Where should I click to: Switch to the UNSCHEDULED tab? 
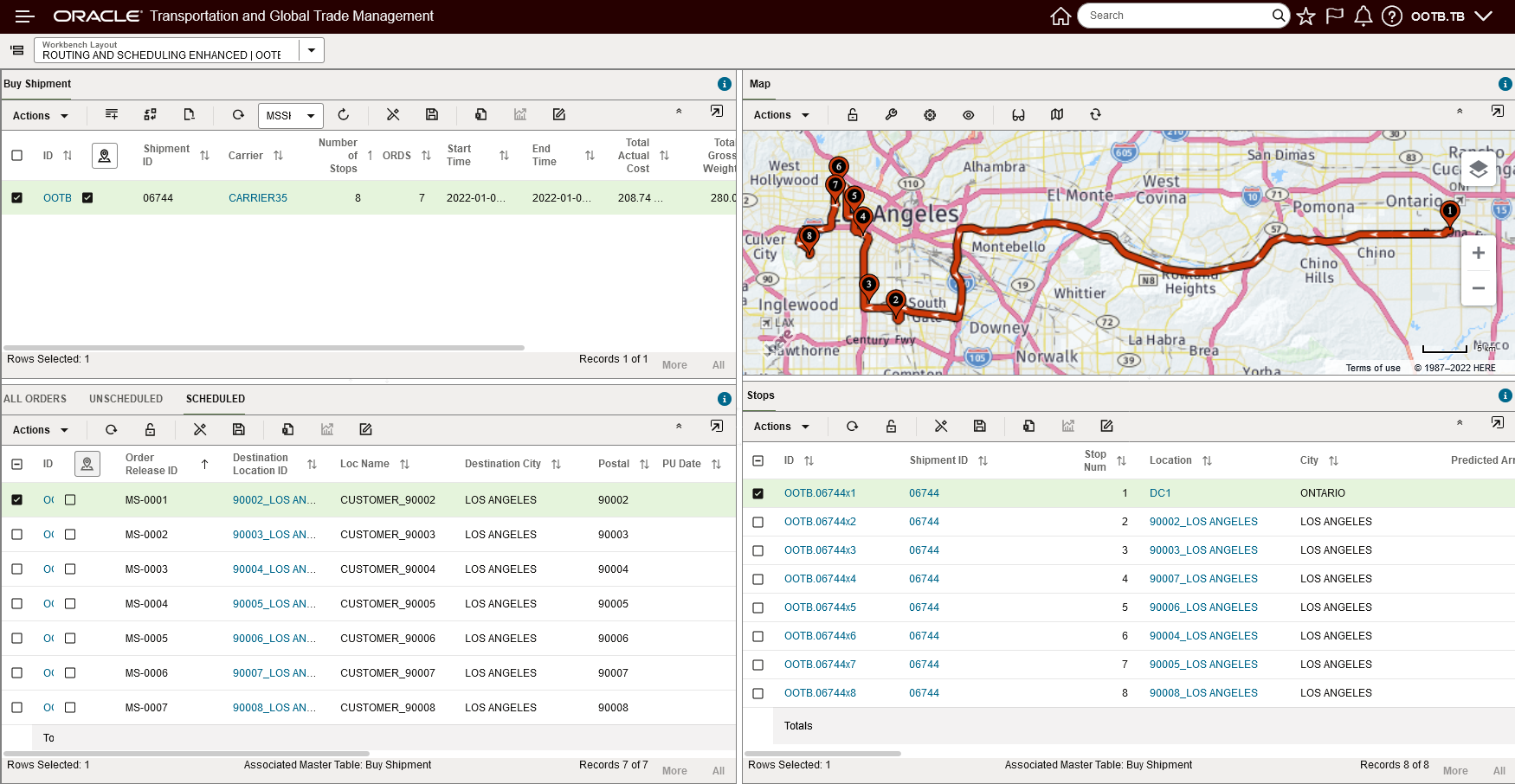(126, 399)
